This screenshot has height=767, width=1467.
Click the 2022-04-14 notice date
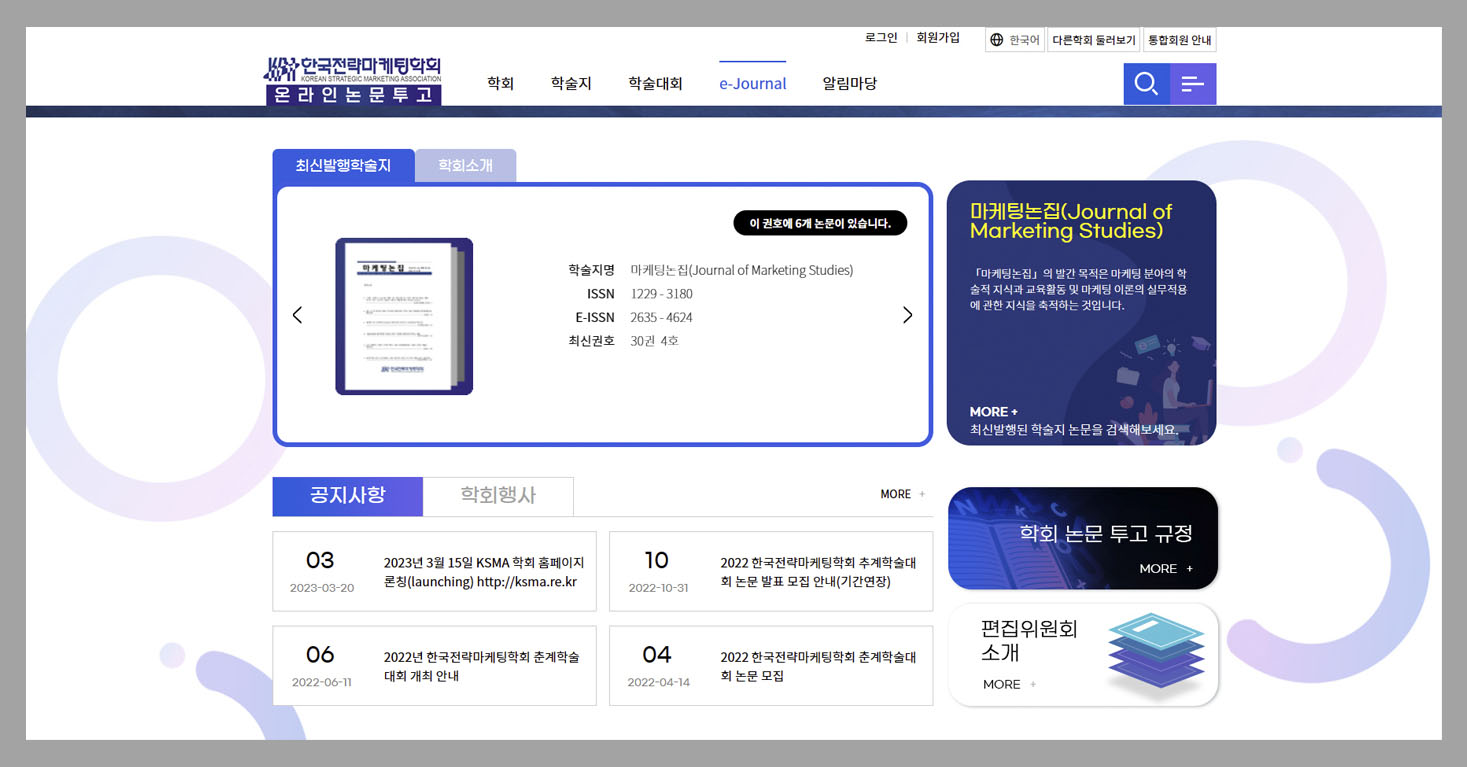coord(658,683)
